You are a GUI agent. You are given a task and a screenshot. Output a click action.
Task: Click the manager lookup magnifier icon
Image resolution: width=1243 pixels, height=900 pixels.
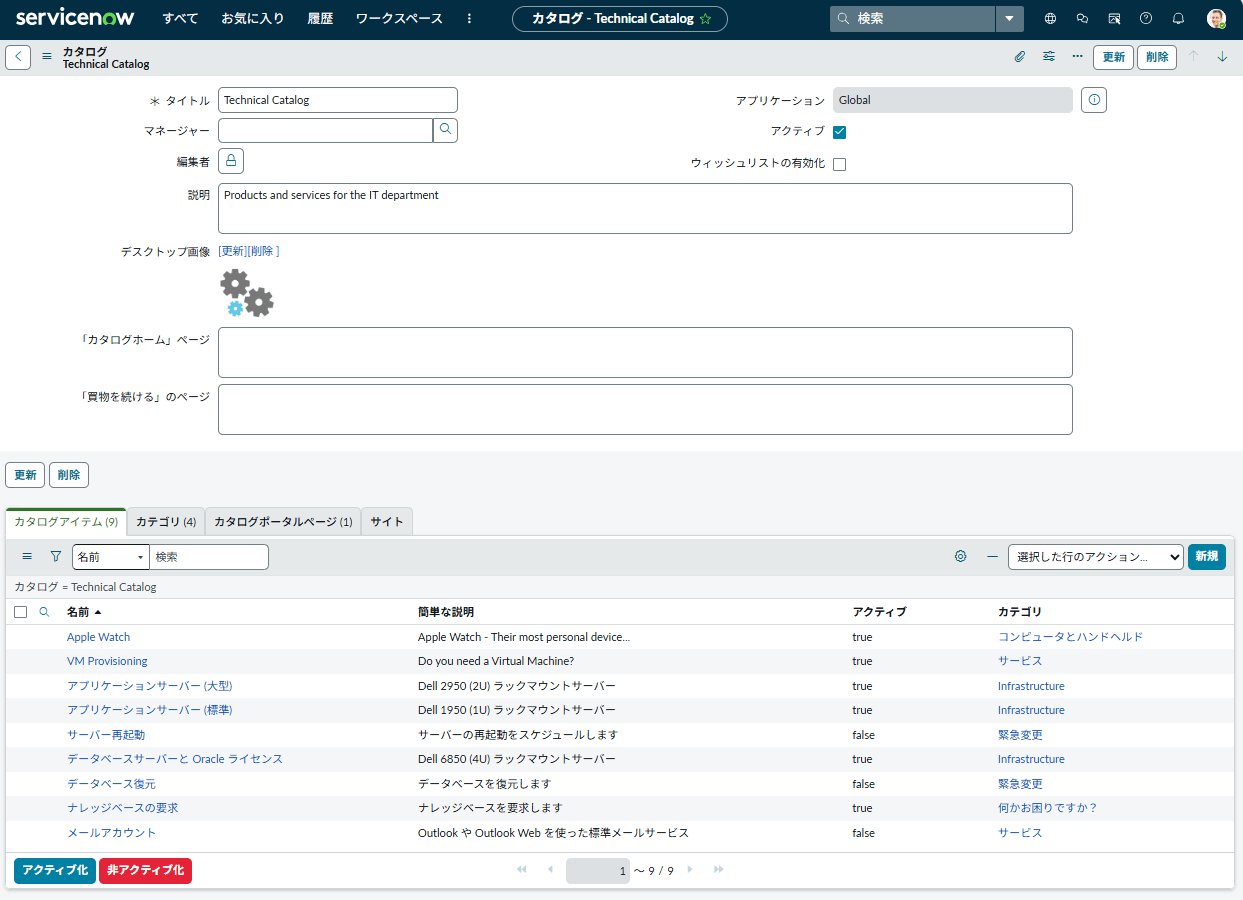[445, 130]
